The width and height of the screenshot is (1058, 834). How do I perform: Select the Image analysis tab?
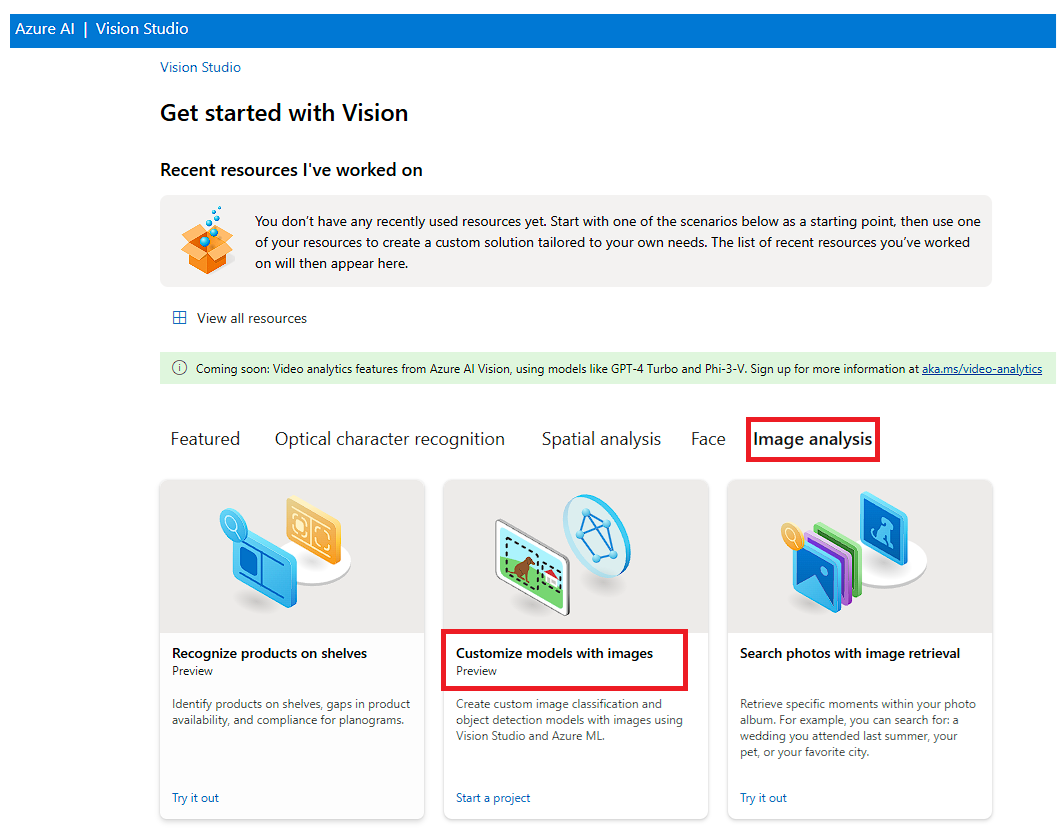click(812, 439)
